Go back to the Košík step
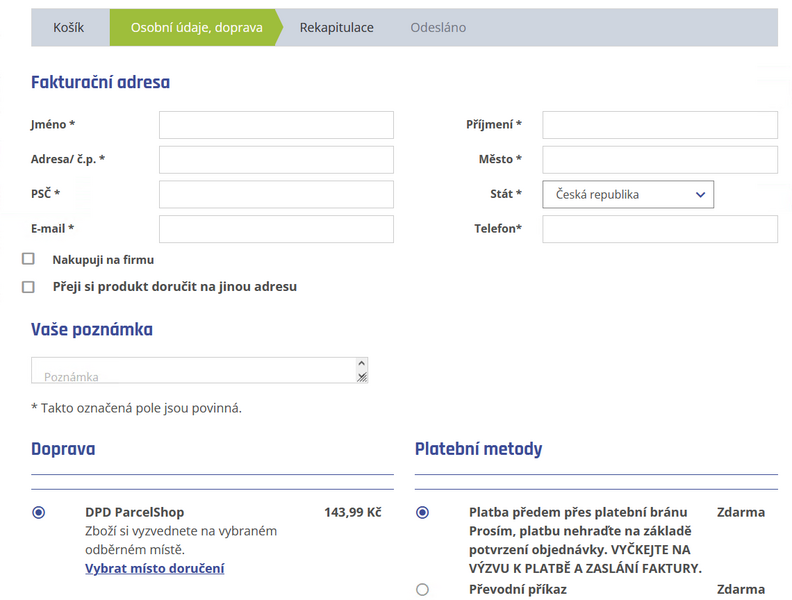 pos(69,28)
